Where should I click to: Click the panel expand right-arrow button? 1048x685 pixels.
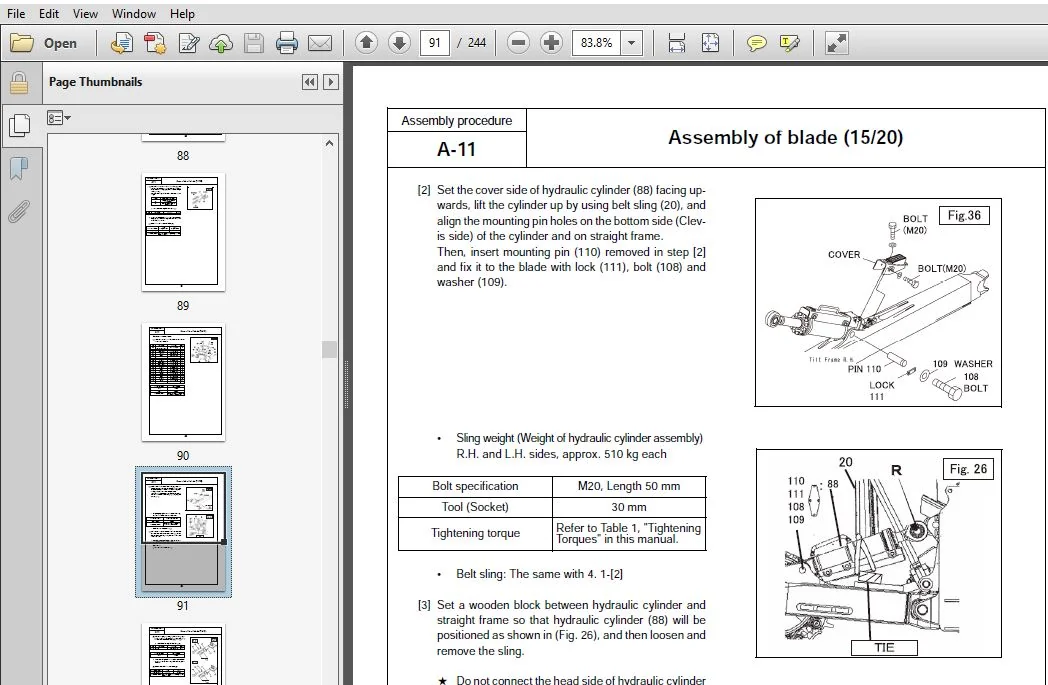click(330, 82)
